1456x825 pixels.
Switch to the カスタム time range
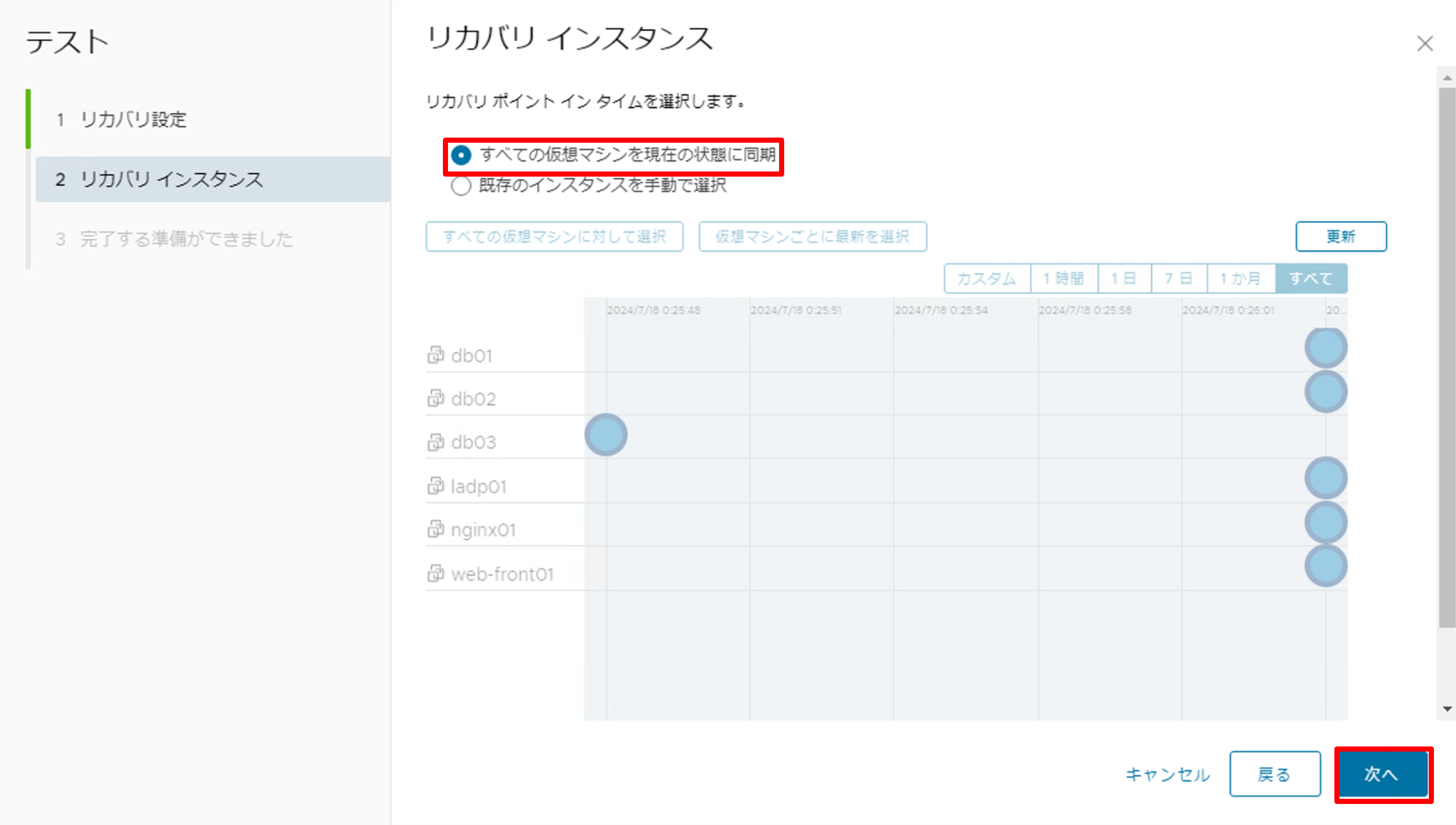[986, 278]
